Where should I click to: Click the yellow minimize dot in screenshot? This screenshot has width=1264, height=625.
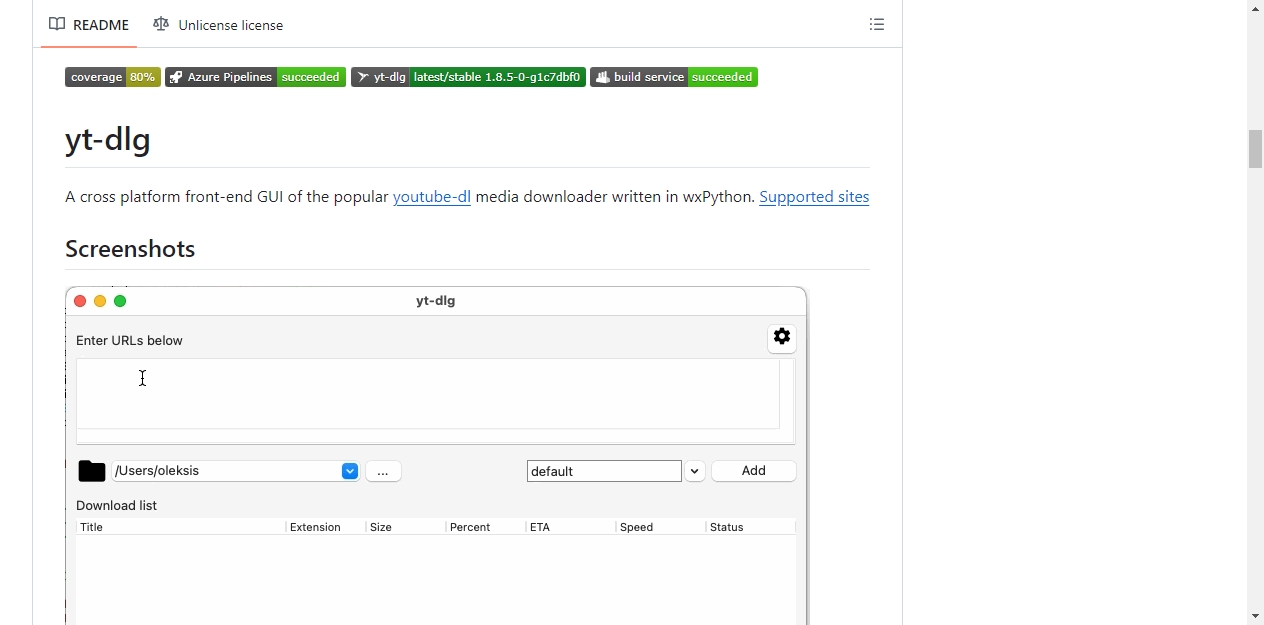coord(100,301)
